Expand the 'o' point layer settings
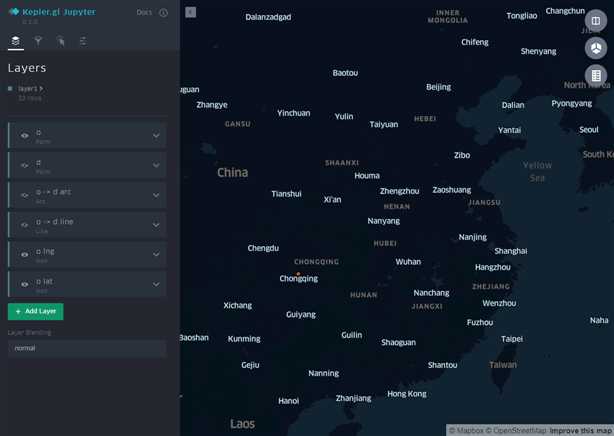Viewport: 614px width, 436px height. 156,136
